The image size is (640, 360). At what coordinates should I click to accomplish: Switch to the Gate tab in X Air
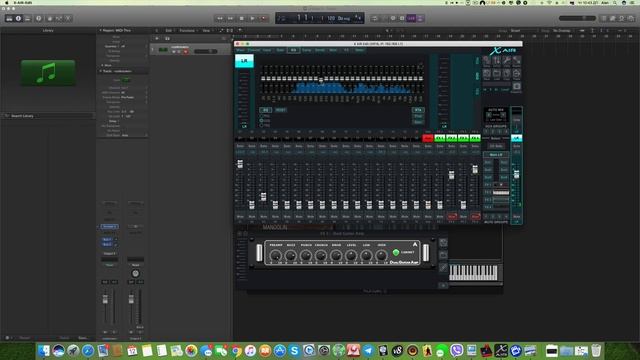click(280, 50)
